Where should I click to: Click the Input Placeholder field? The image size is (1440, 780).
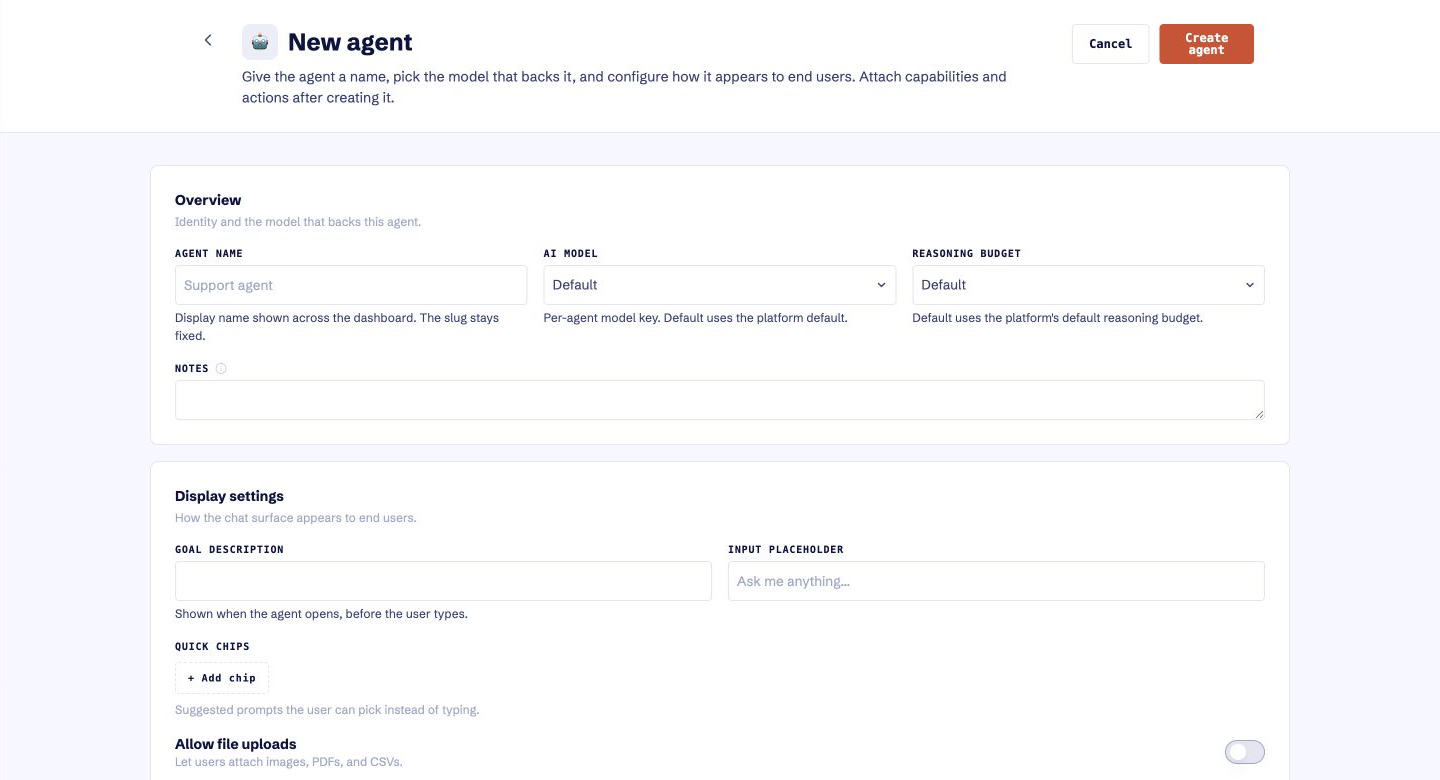[996, 581]
